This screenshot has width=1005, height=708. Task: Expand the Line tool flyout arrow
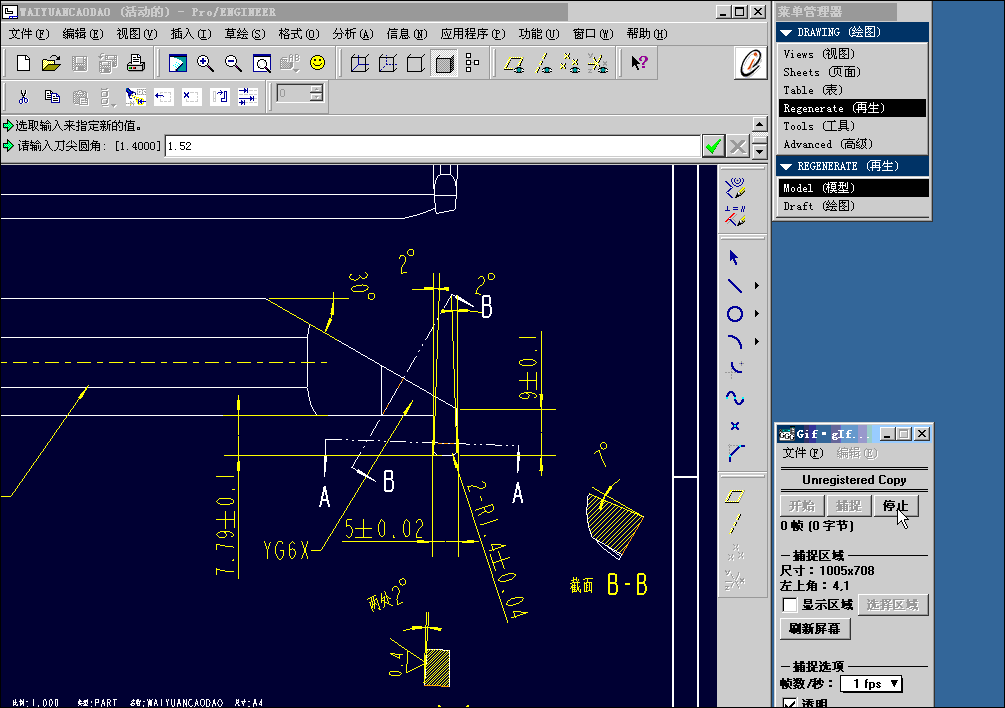[756, 286]
